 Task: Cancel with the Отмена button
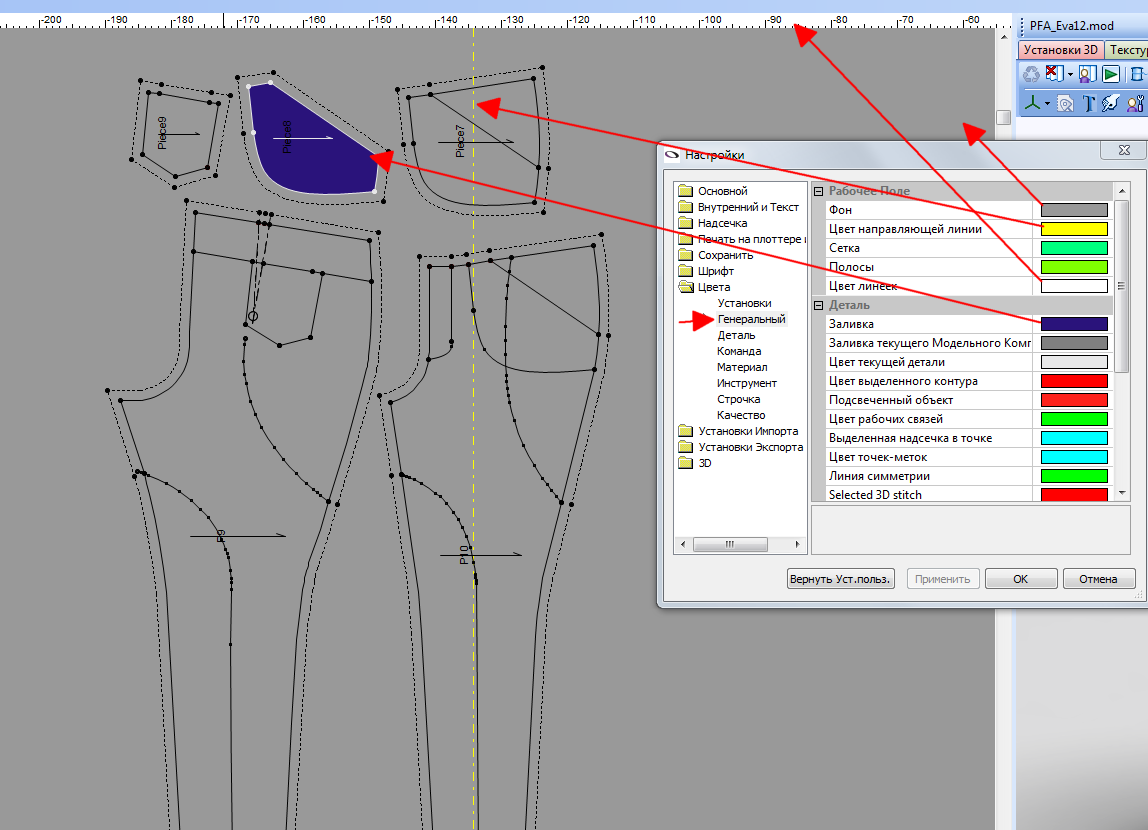[x=1099, y=579]
